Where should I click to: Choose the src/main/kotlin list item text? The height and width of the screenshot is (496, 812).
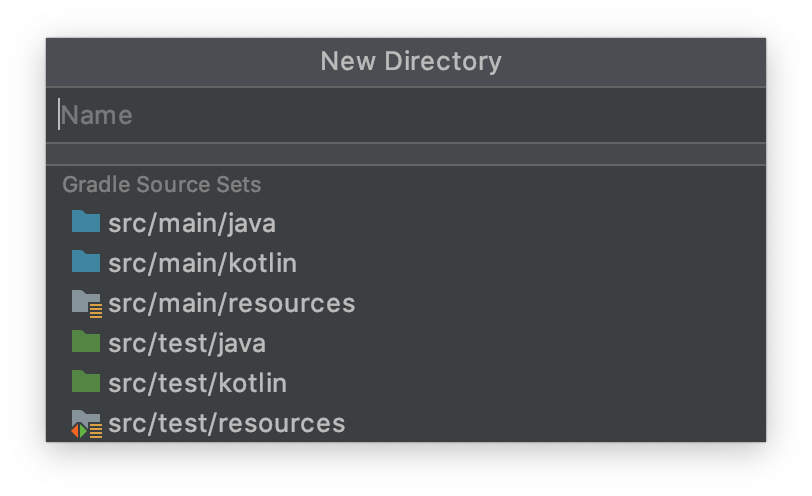tap(202, 263)
